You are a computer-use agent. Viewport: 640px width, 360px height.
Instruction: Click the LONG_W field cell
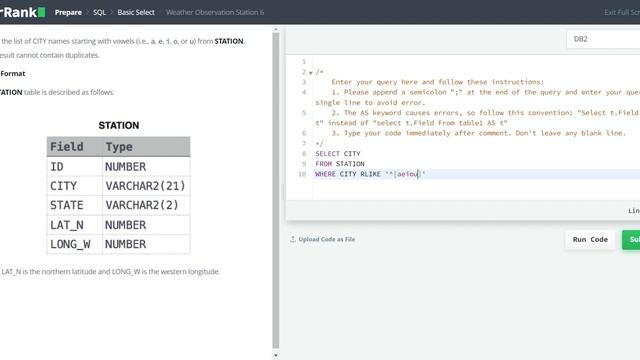tap(75, 244)
